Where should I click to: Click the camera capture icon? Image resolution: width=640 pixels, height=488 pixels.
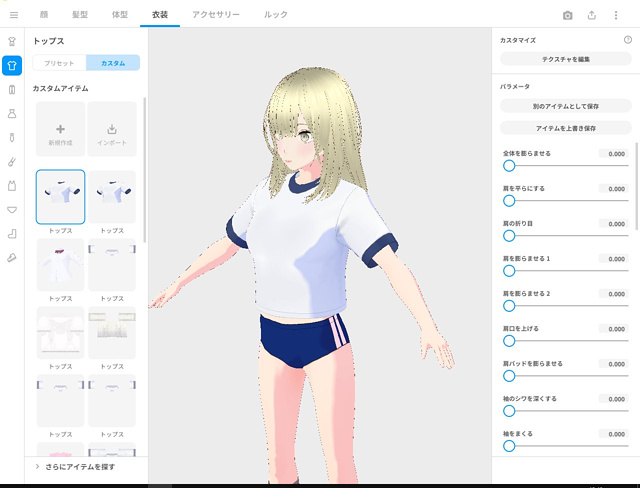[567, 15]
